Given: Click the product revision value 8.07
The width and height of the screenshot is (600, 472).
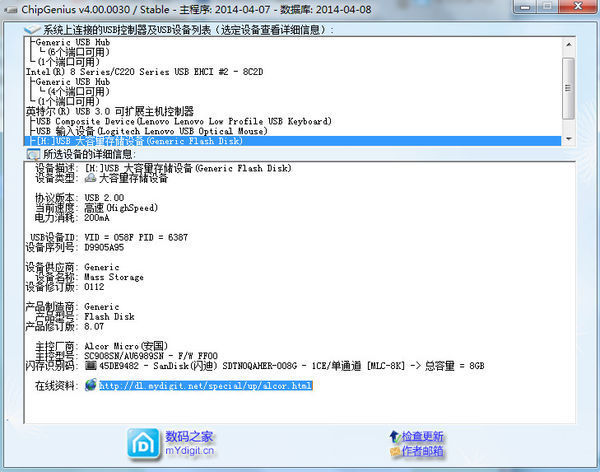Looking at the screenshot, I should [x=94, y=327].
